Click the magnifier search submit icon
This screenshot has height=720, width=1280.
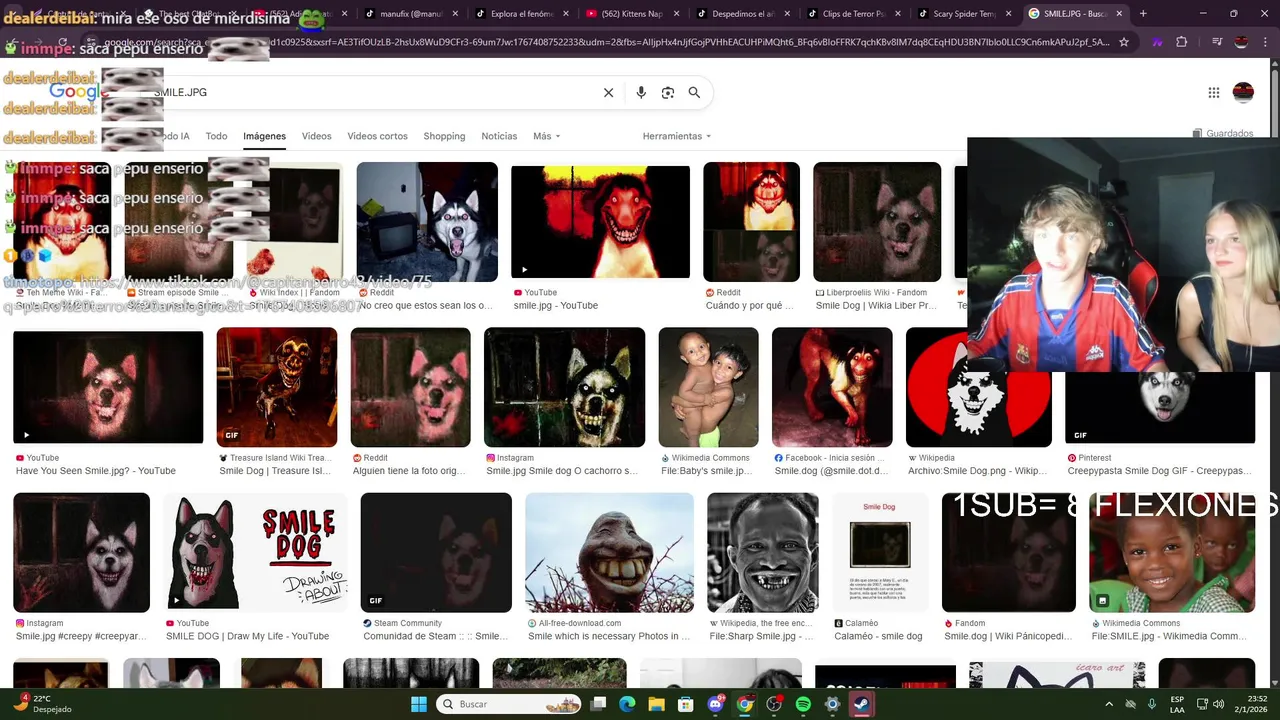[694, 92]
